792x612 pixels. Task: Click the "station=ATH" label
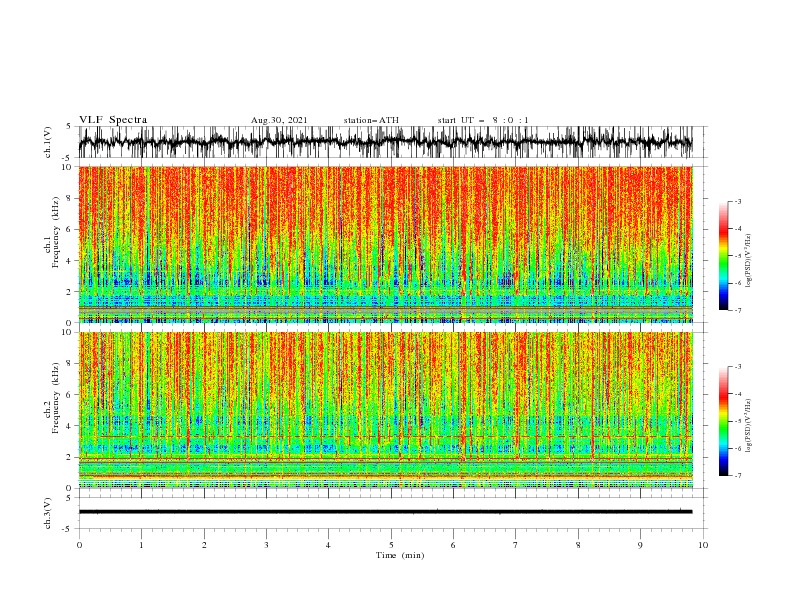(371, 120)
